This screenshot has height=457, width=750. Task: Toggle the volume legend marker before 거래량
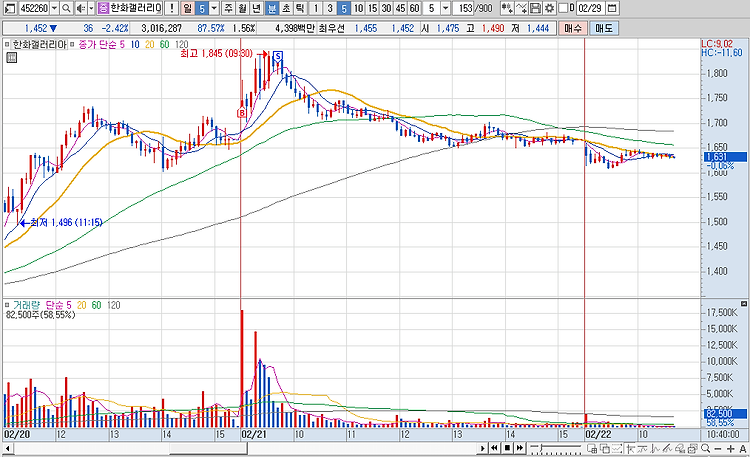pos(7,305)
